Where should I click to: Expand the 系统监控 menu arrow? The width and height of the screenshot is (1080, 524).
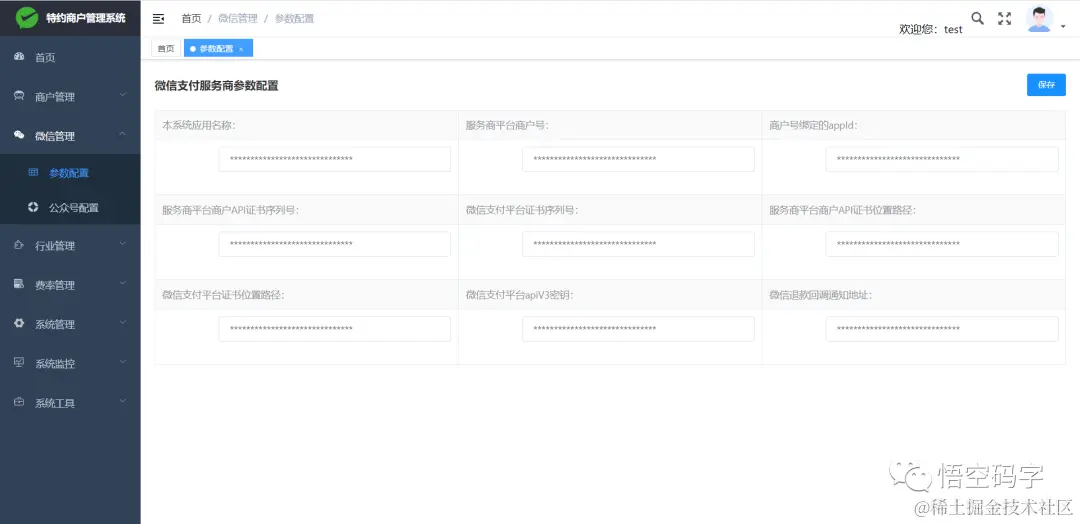point(123,361)
